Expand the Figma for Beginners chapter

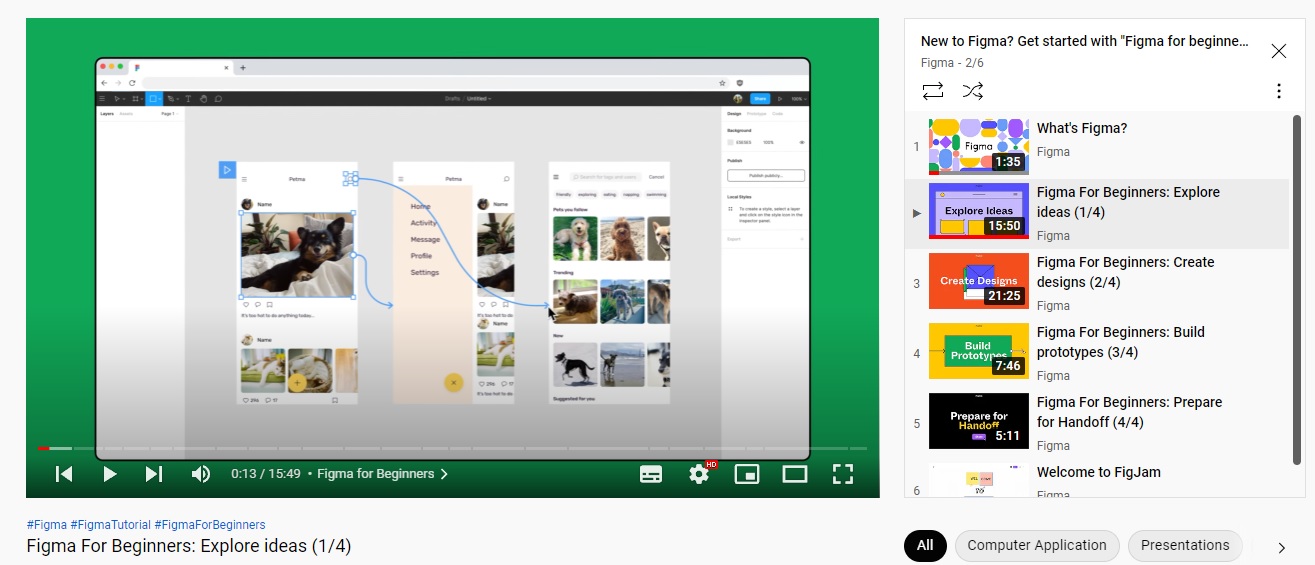382,474
